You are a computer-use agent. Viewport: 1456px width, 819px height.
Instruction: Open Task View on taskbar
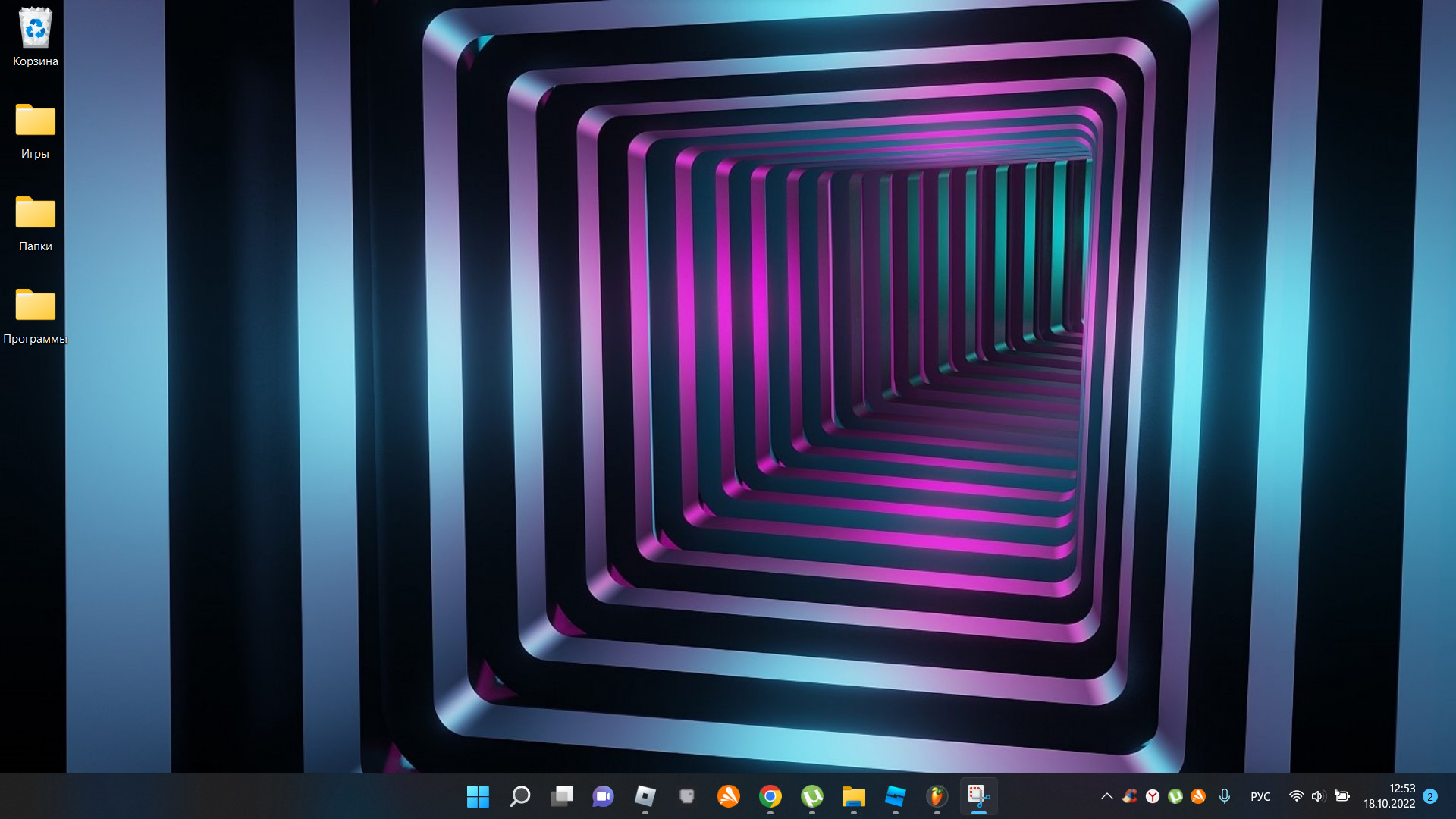point(562,796)
